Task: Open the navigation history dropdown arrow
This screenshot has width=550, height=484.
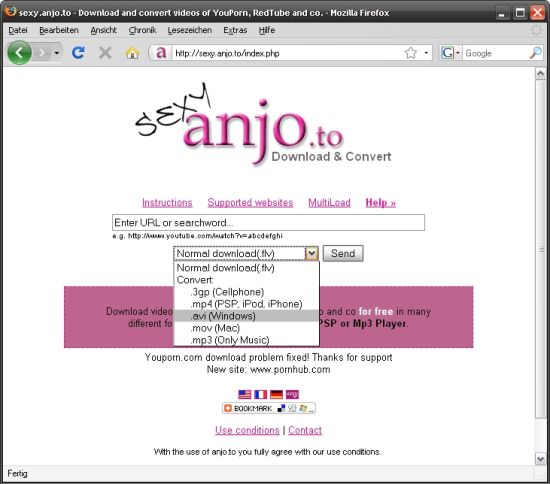Action: point(56,53)
